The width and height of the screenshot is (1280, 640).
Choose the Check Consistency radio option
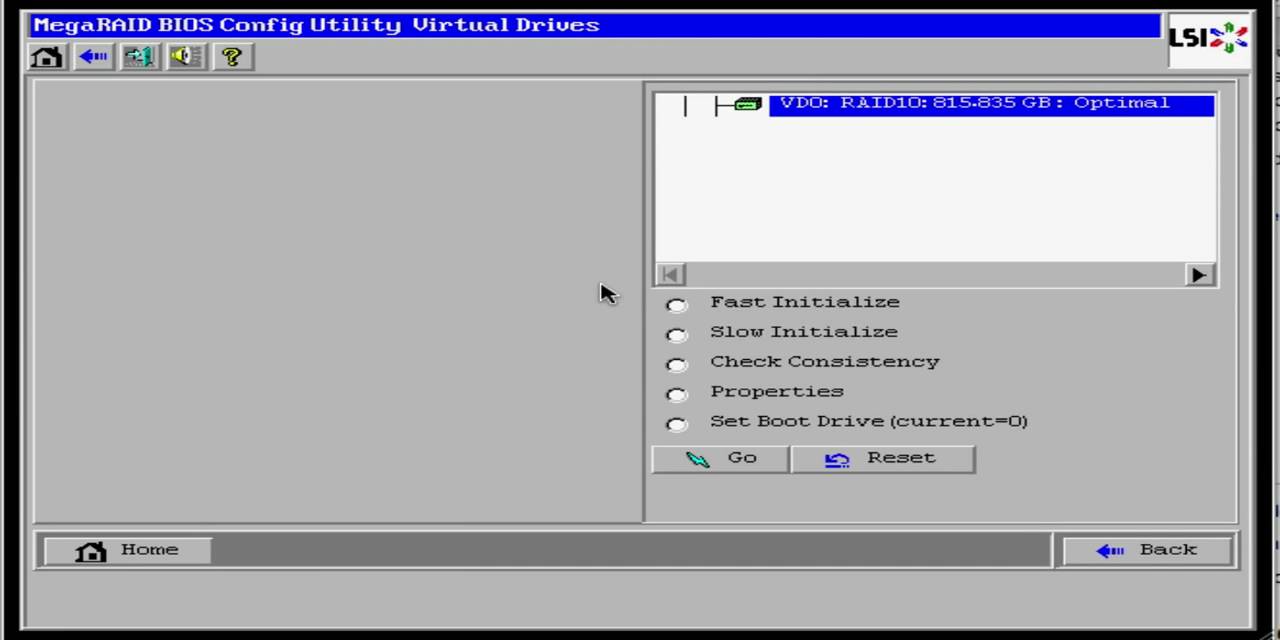[677, 365]
